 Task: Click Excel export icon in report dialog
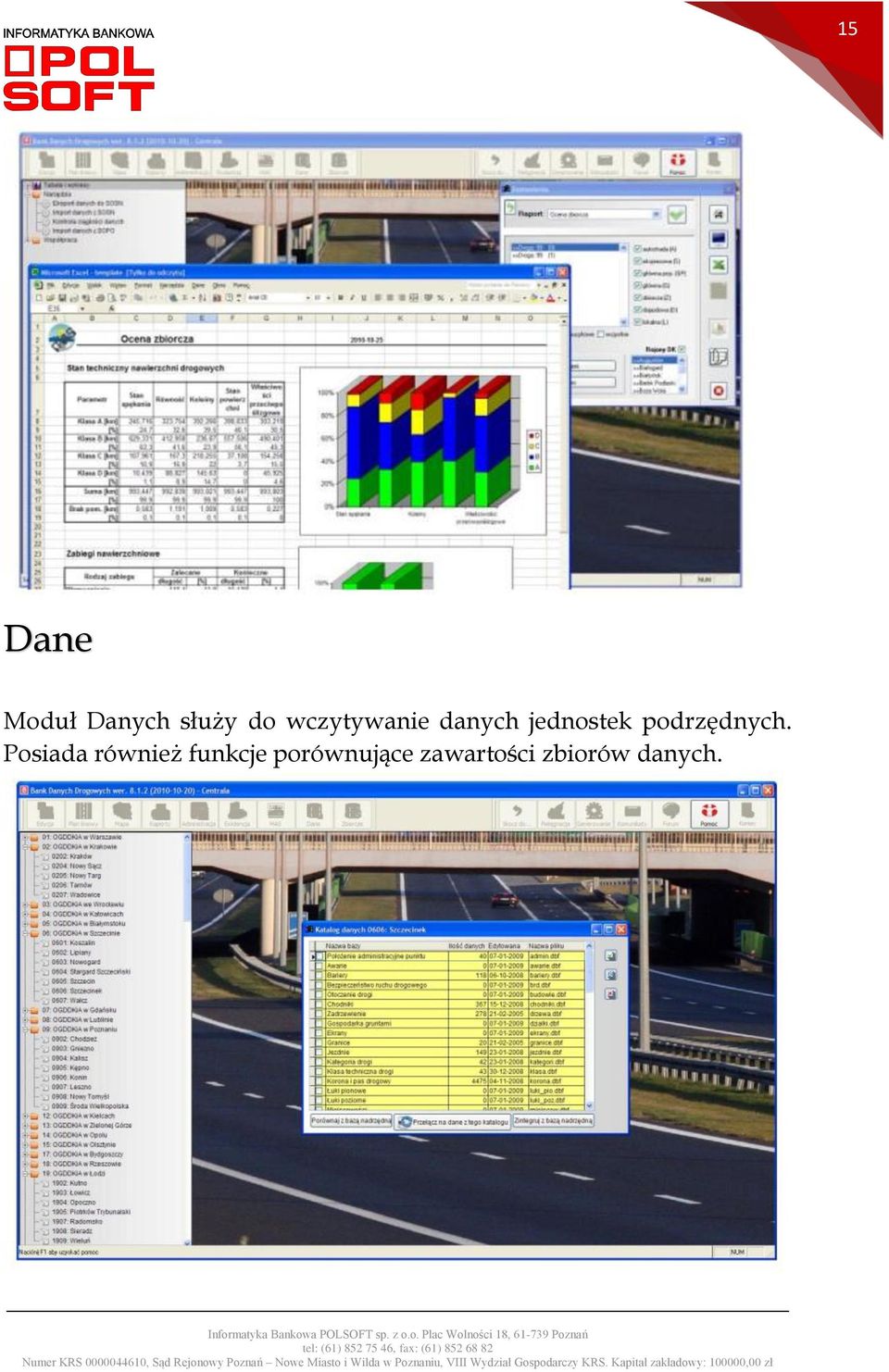[719, 265]
